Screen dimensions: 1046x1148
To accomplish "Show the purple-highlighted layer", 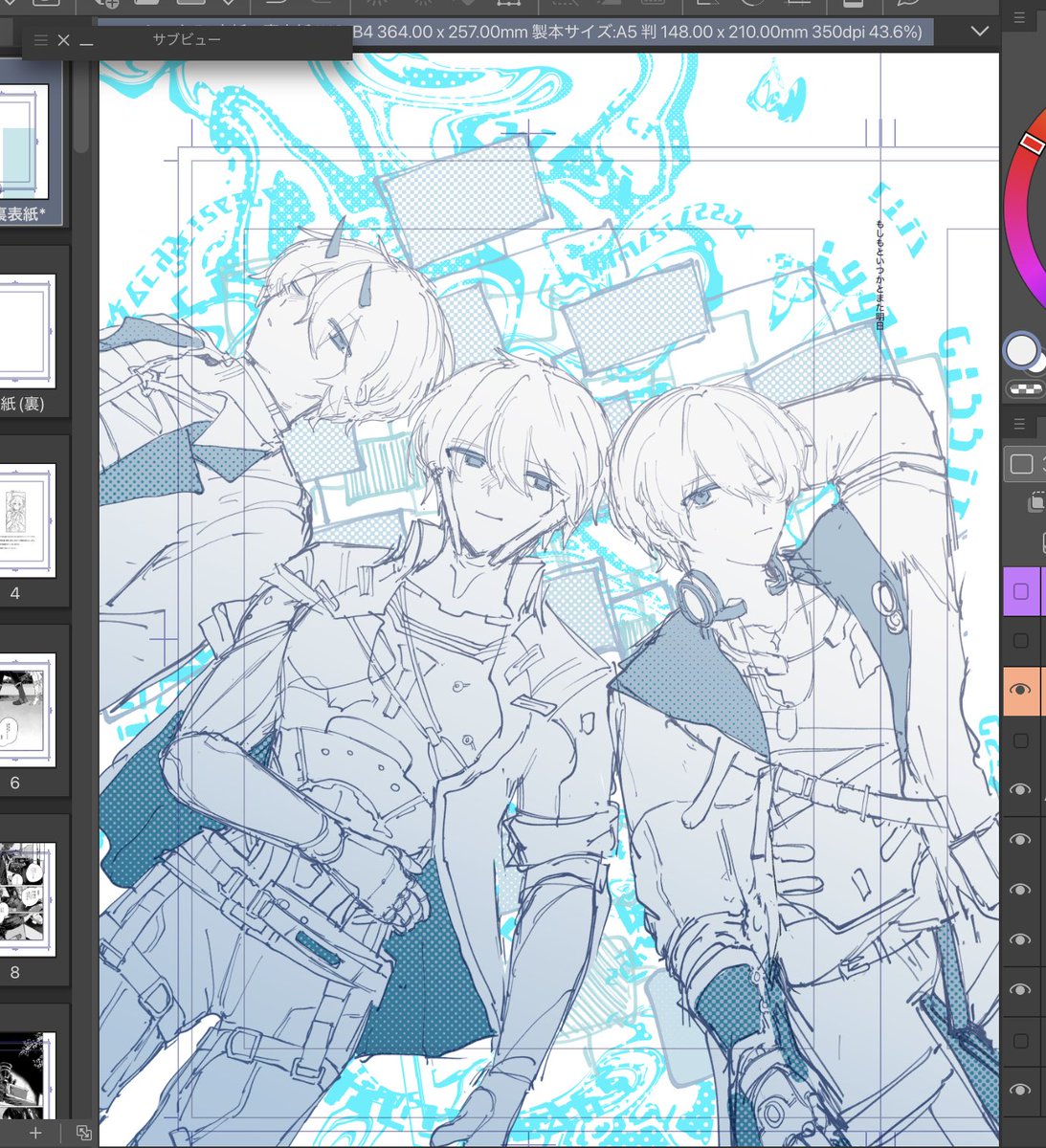I will (x=1020, y=591).
